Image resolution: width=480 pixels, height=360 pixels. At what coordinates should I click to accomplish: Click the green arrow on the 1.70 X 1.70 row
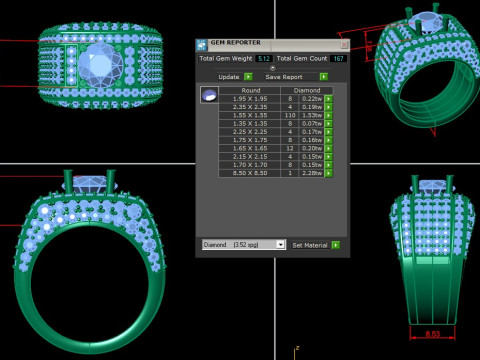(x=328, y=165)
